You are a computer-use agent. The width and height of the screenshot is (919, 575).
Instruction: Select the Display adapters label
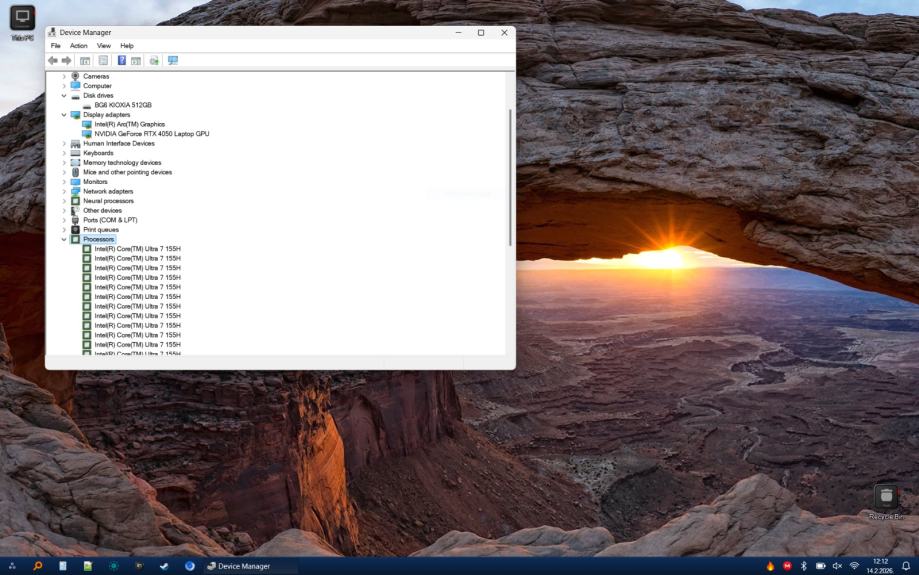click(x=106, y=115)
